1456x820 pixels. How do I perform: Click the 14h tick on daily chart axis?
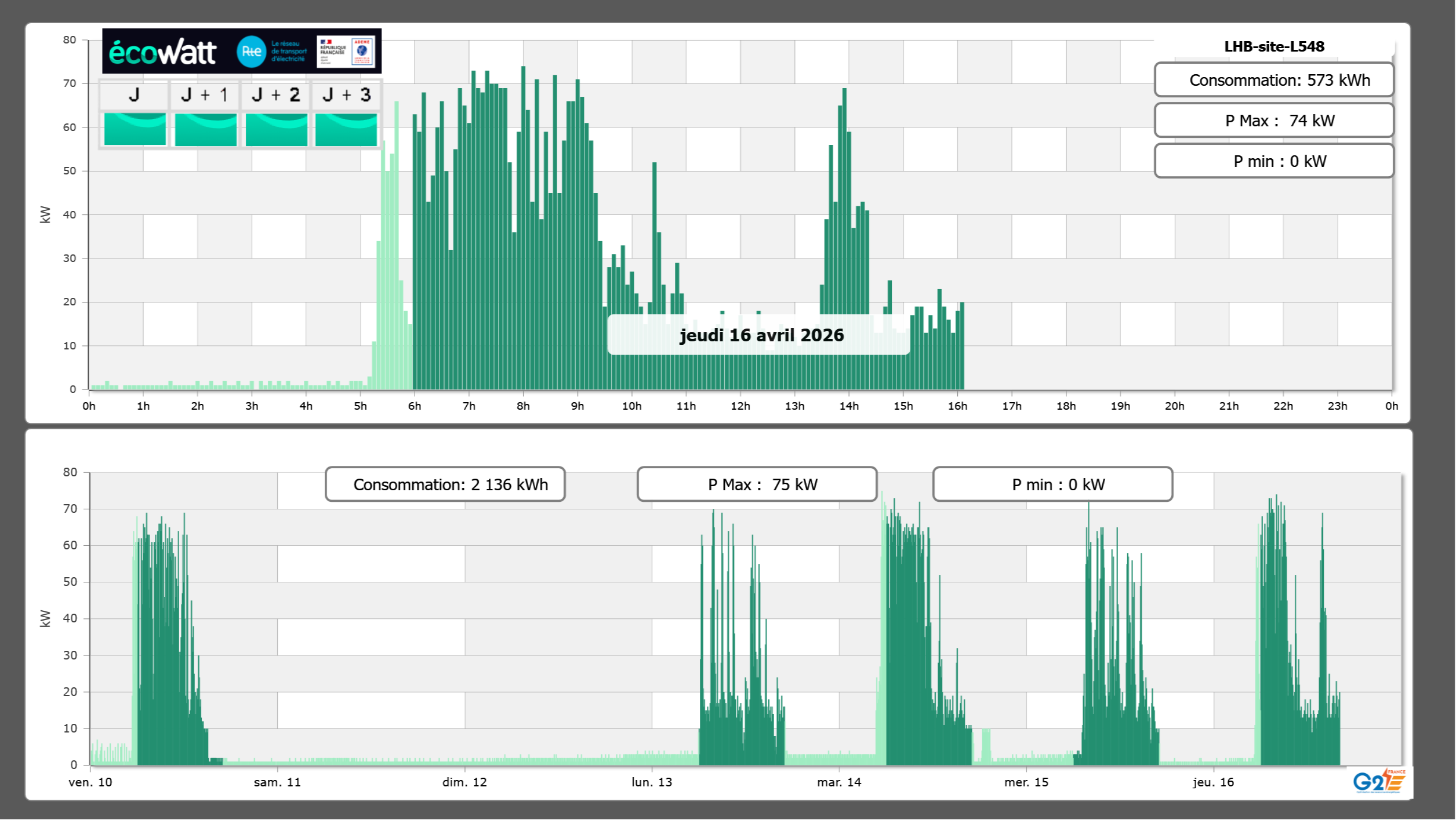tap(848, 406)
